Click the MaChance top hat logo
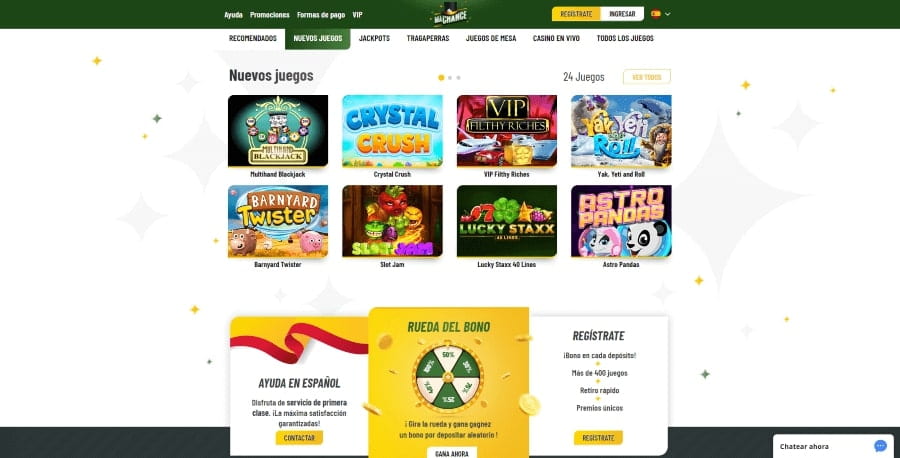The height and width of the screenshot is (458, 900). pos(451,14)
